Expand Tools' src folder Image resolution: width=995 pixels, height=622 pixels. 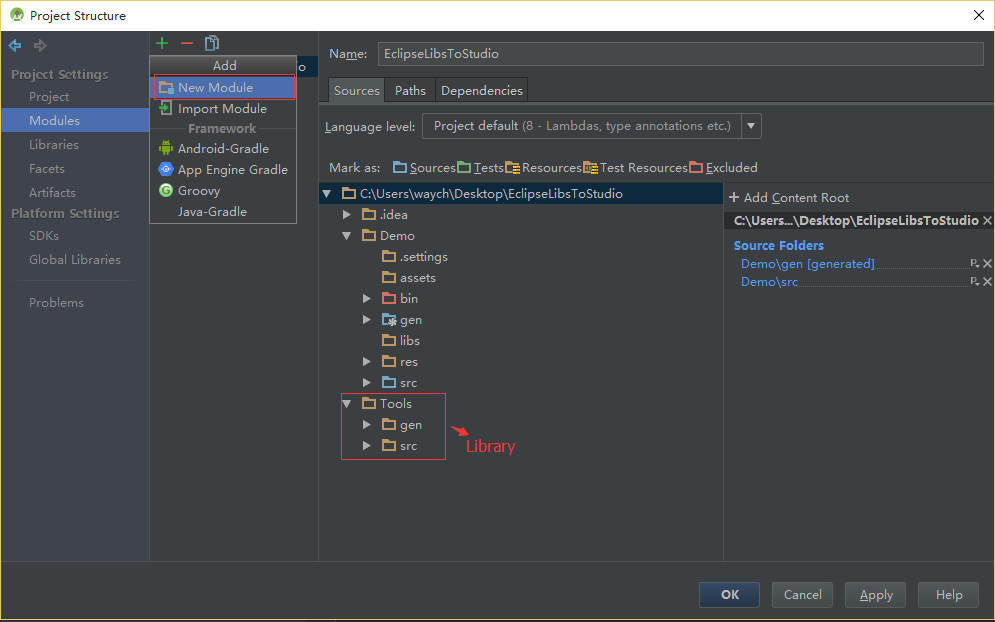367,446
